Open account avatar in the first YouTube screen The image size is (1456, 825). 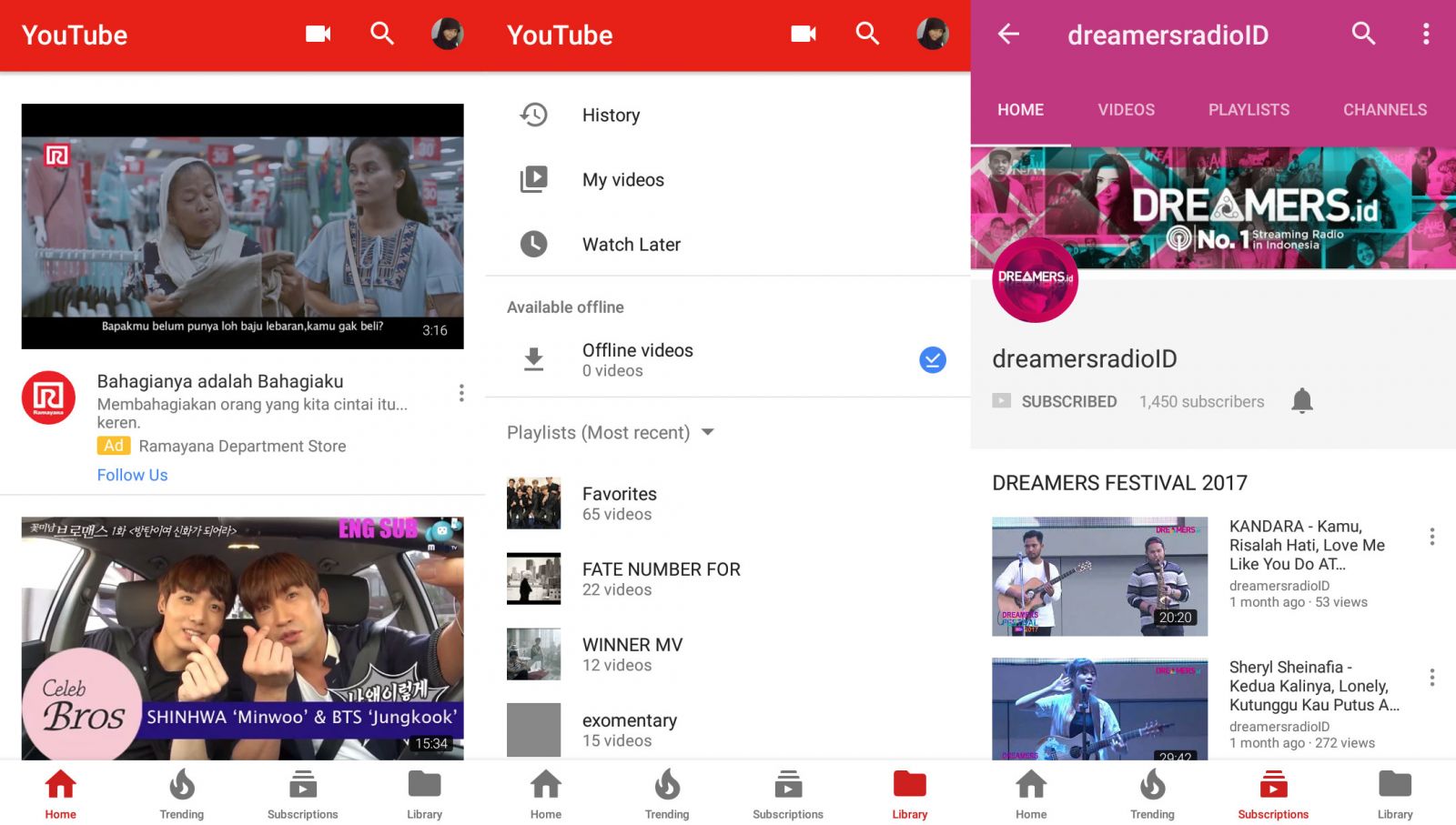point(447,34)
